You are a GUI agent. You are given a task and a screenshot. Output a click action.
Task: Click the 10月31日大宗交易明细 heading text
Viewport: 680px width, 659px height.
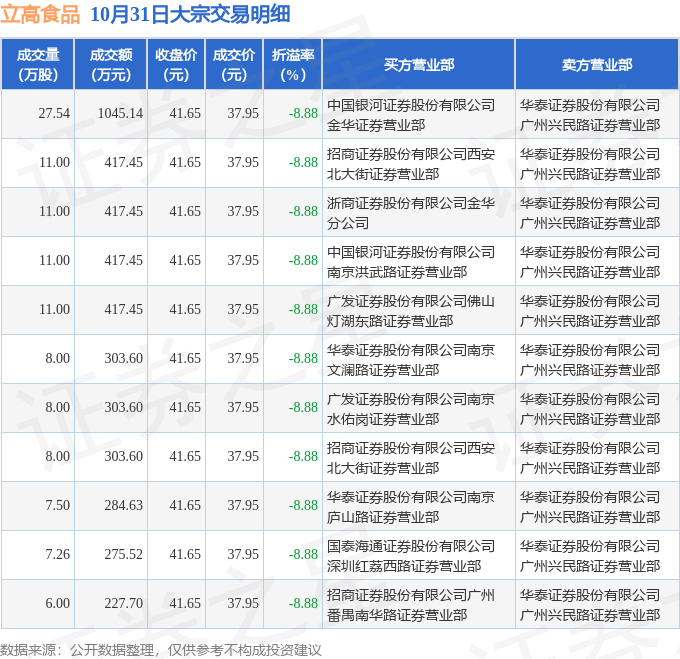click(190, 15)
